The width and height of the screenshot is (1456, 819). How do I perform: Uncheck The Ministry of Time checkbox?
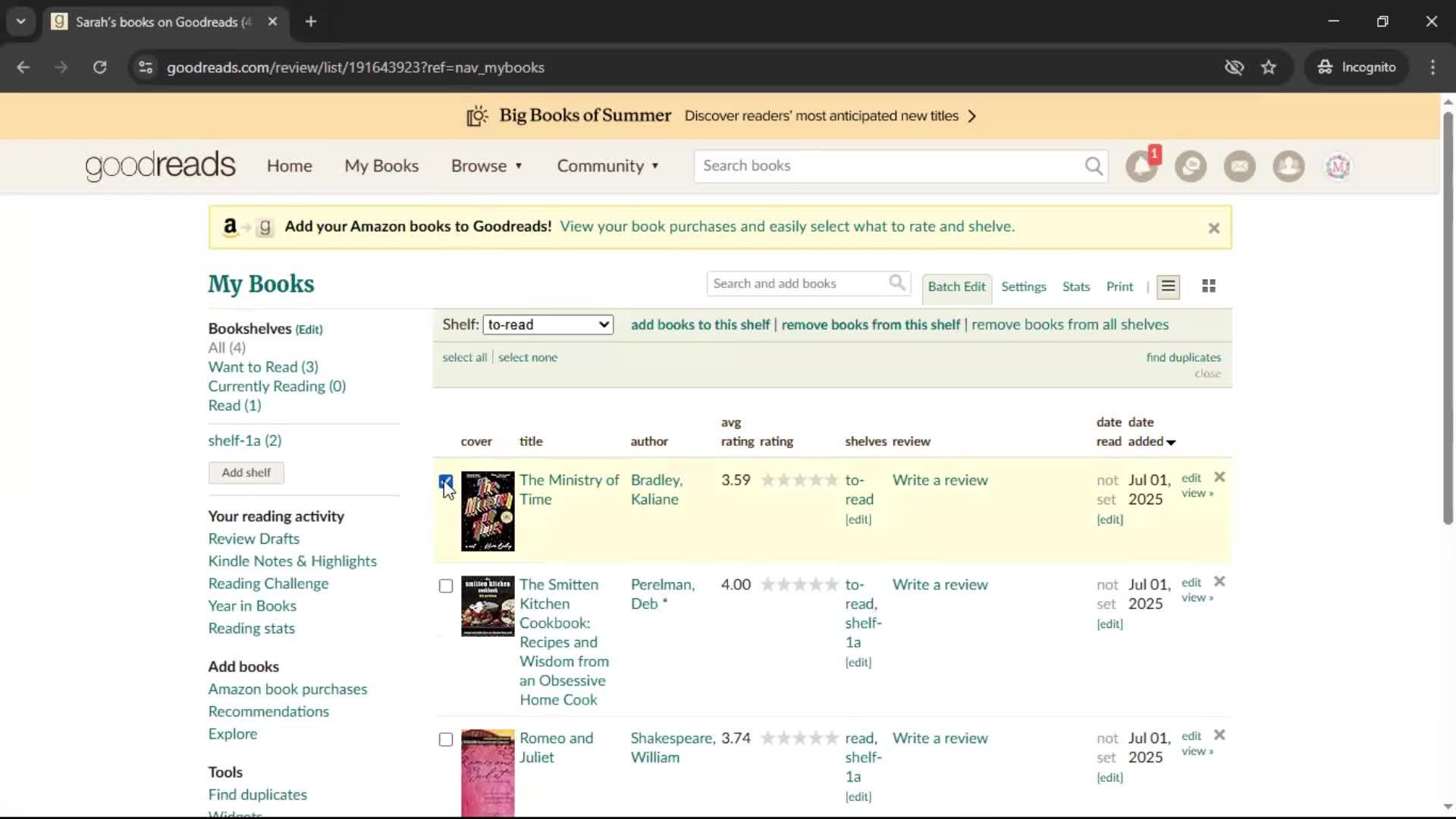tap(446, 482)
